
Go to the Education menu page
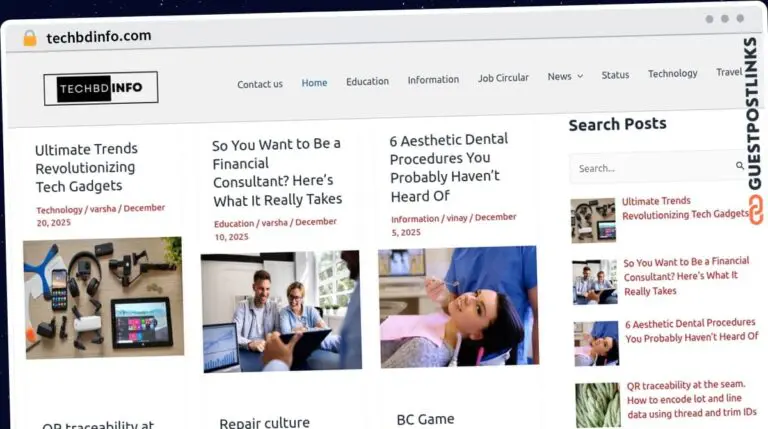[367, 81]
